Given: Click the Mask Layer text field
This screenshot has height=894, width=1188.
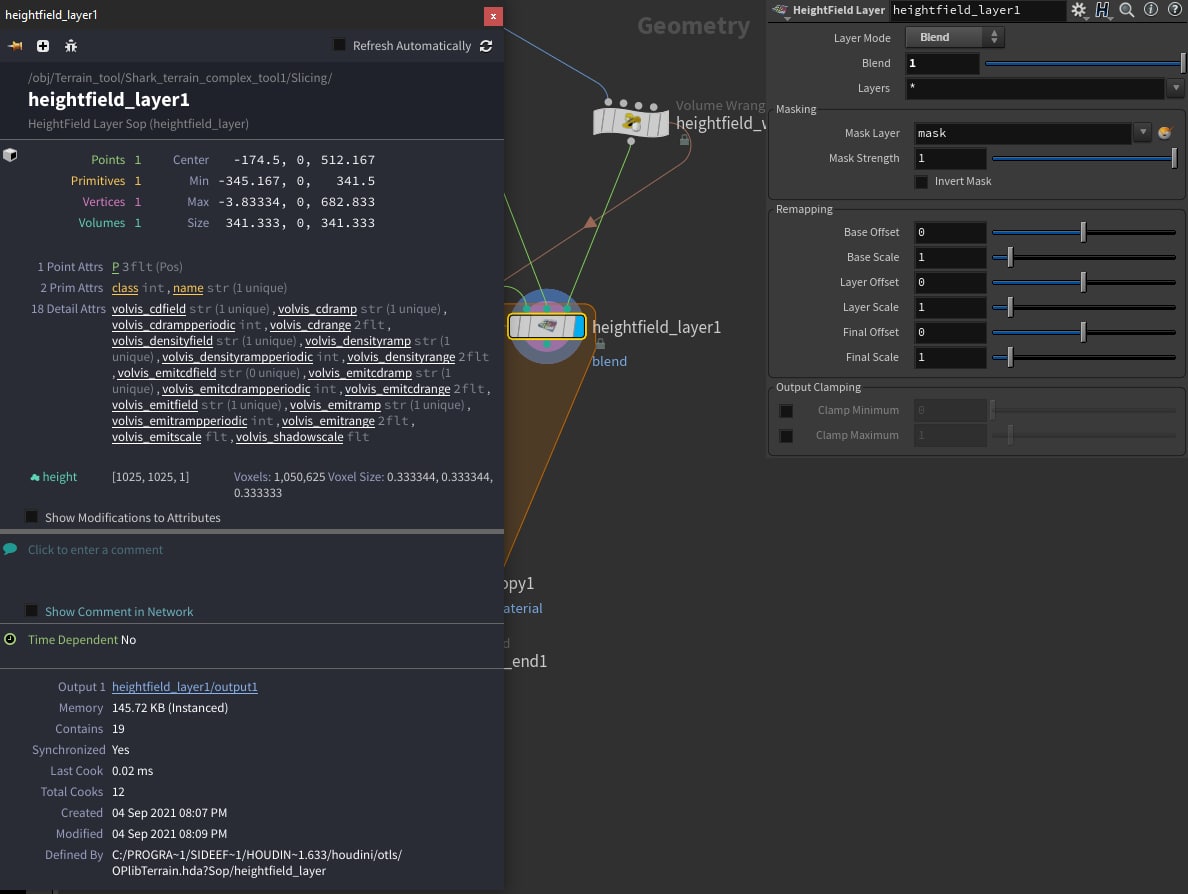Looking at the screenshot, I should pos(1023,133).
